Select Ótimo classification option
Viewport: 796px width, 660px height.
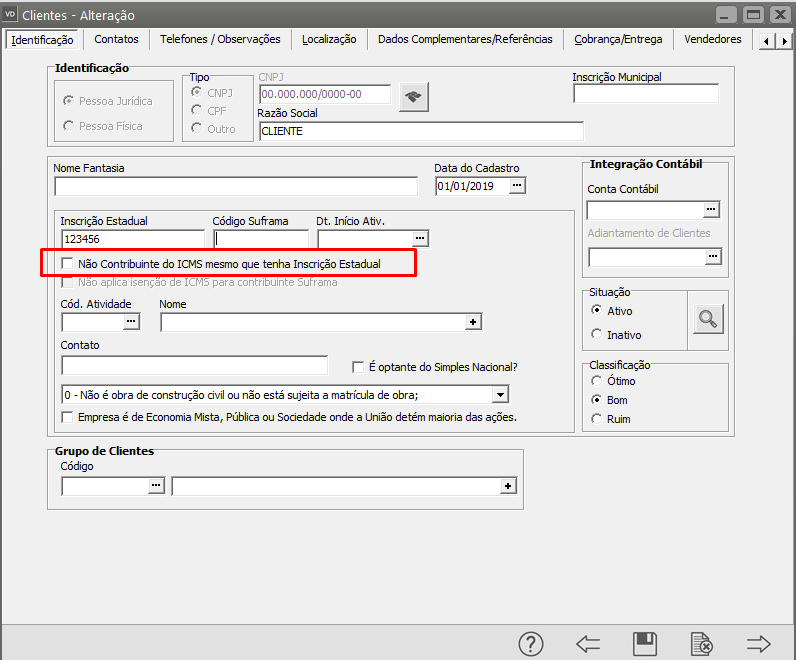coord(597,381)
